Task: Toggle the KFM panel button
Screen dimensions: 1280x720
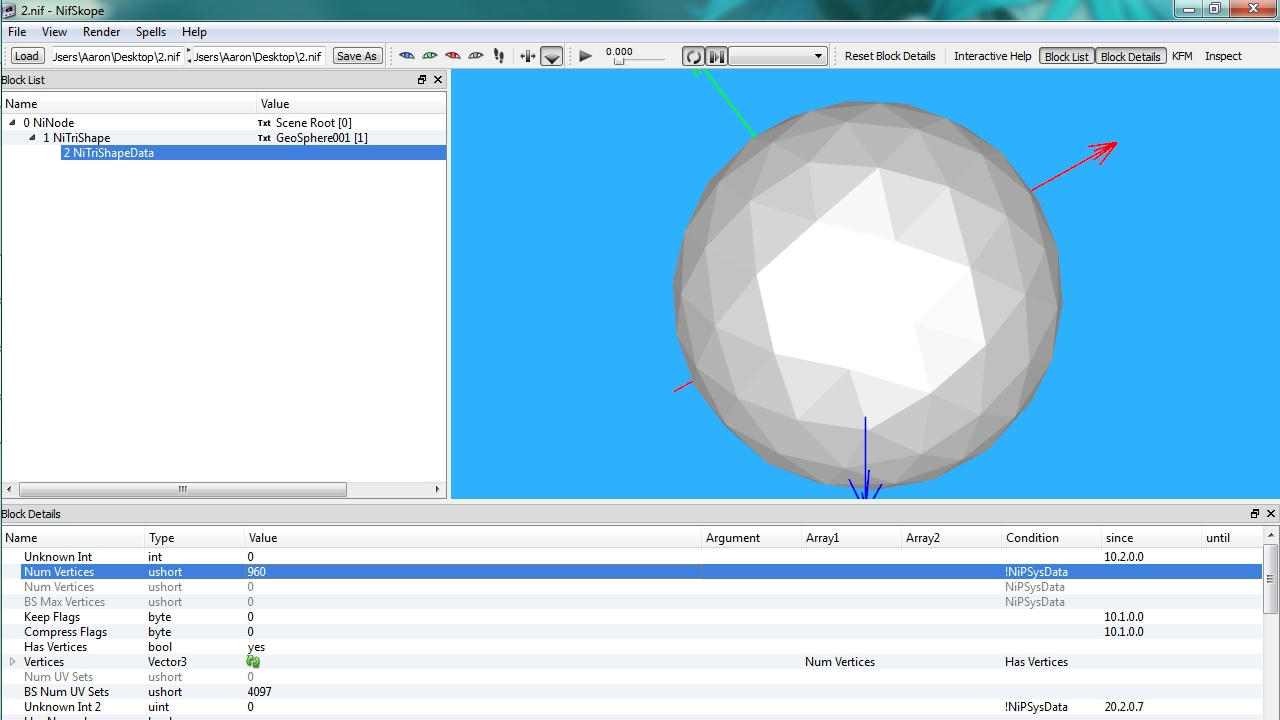Action: tap(1182, 56)
